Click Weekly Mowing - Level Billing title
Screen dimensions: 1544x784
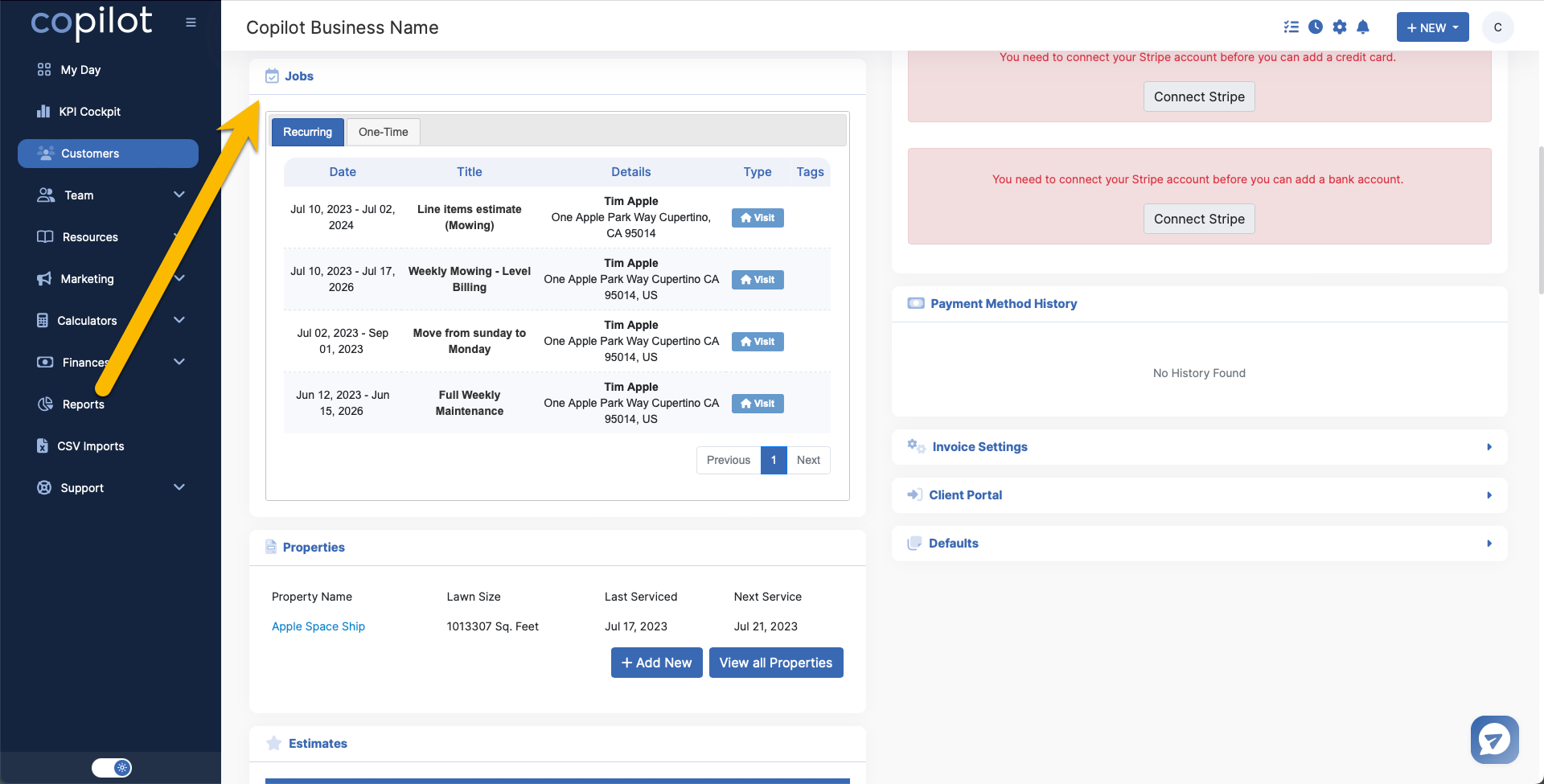(x=470, y=279)
